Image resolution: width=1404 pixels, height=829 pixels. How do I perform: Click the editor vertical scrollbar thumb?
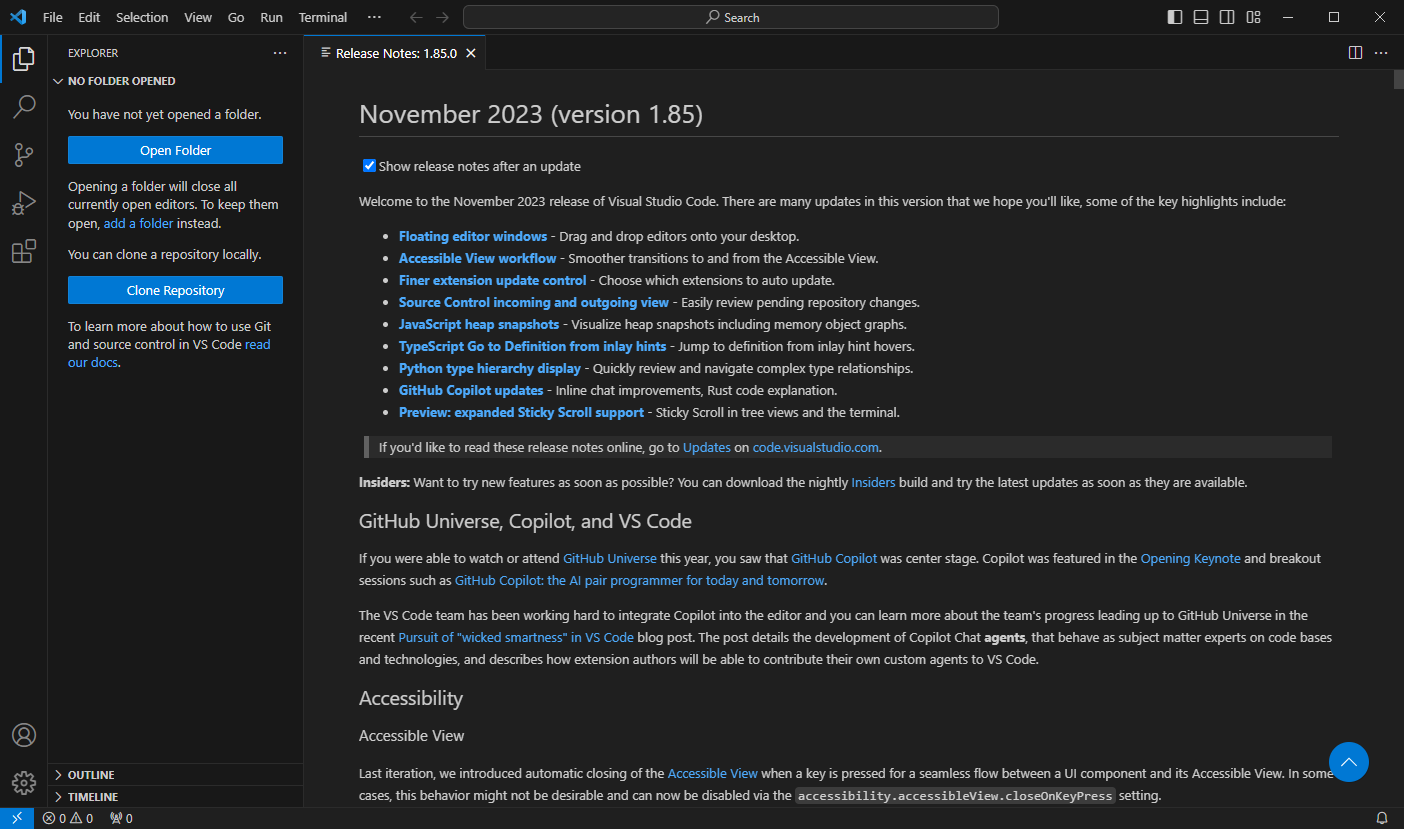click(1397, 80)
